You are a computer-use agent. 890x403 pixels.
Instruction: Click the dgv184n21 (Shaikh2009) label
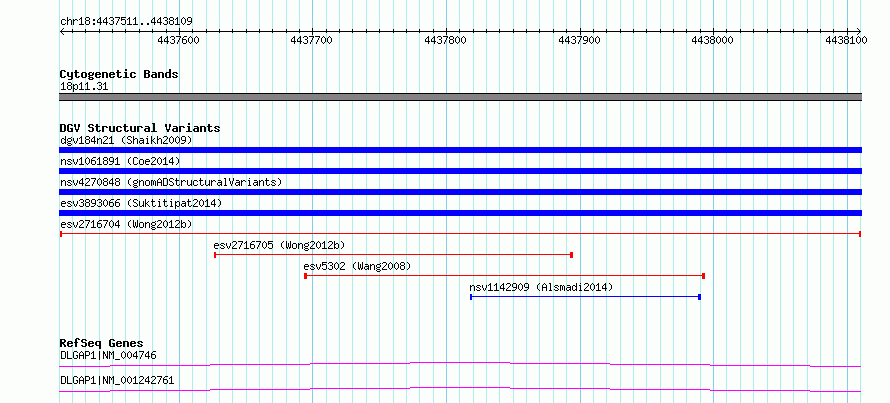pos(126,140)
